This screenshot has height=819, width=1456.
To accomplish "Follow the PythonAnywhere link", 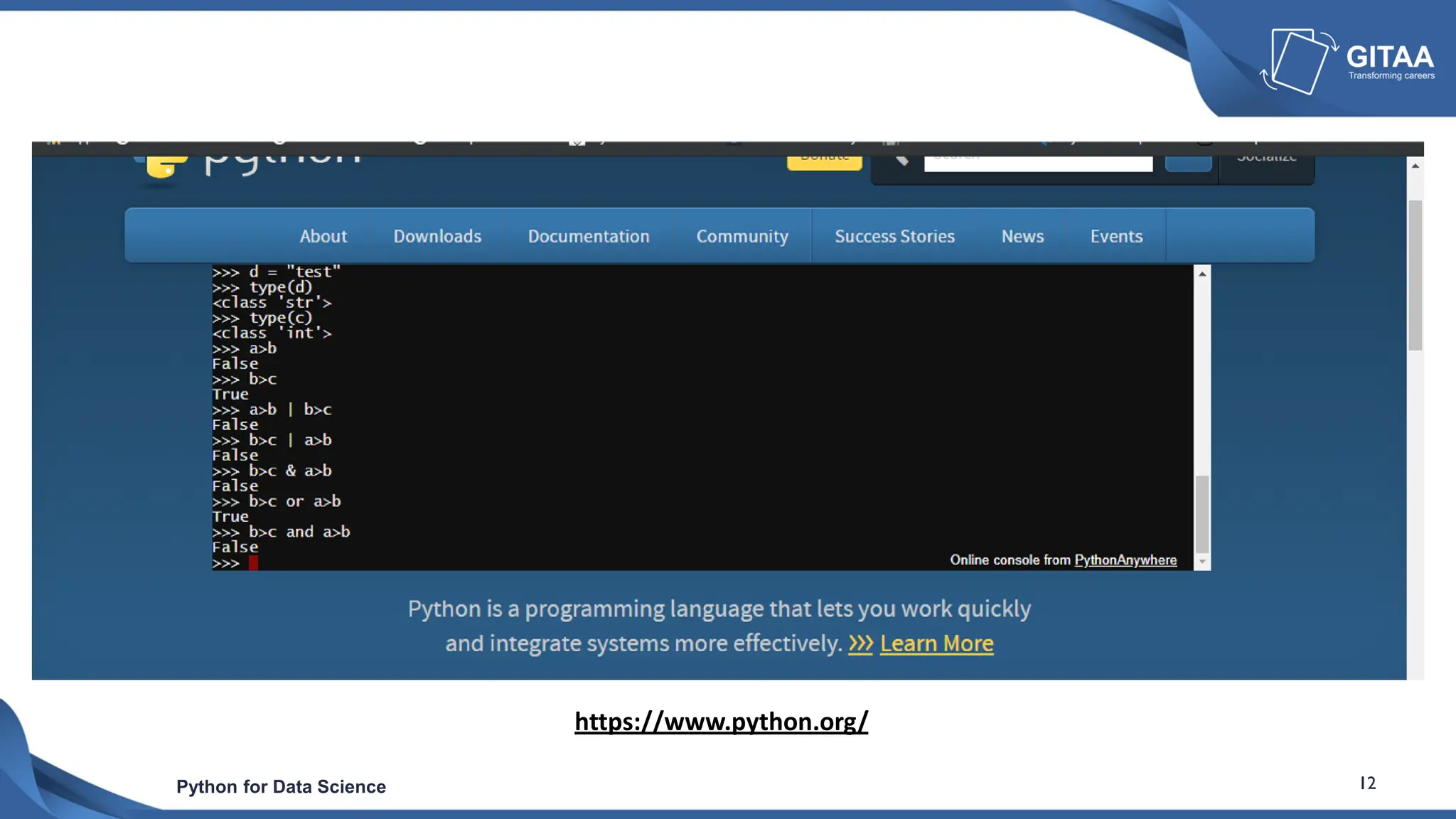I will [1125, 560].
